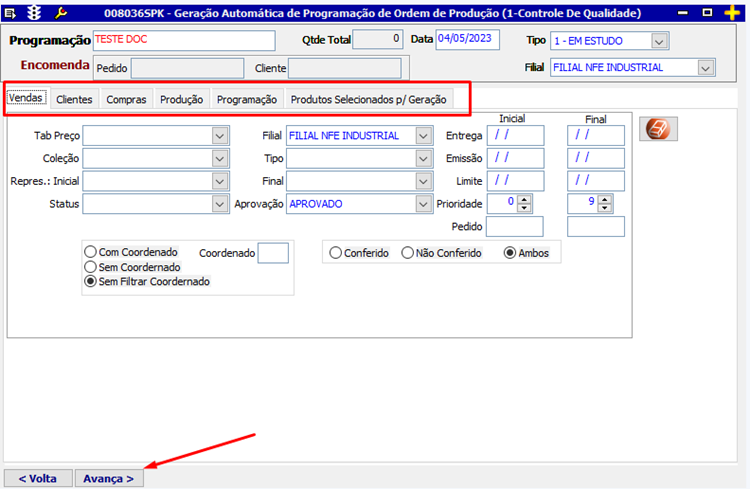The image size is (750, 489).
Task: Choose the Conferido radio button
Action: click(336, 253)
